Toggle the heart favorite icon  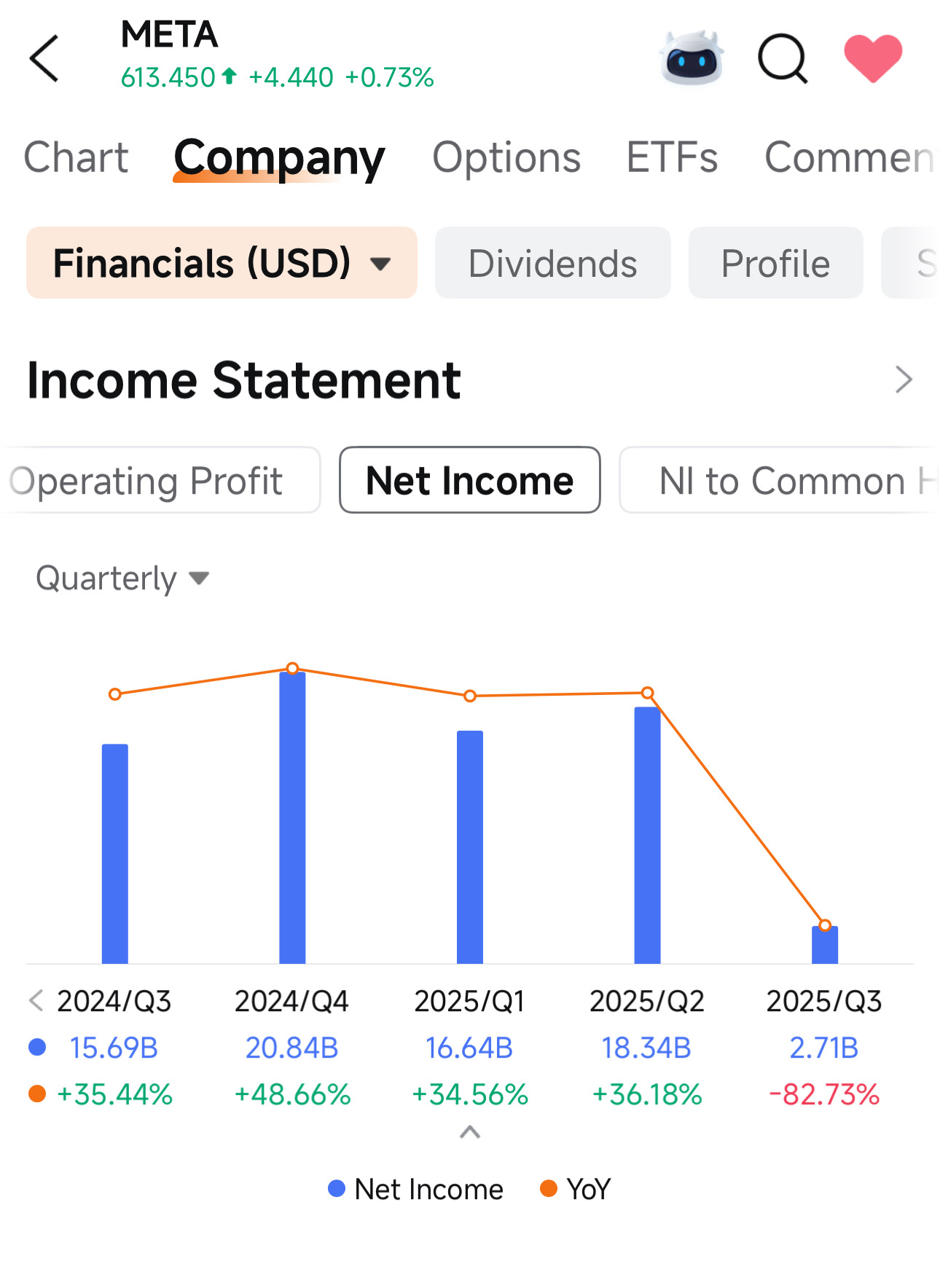click(x=873, y=58)
